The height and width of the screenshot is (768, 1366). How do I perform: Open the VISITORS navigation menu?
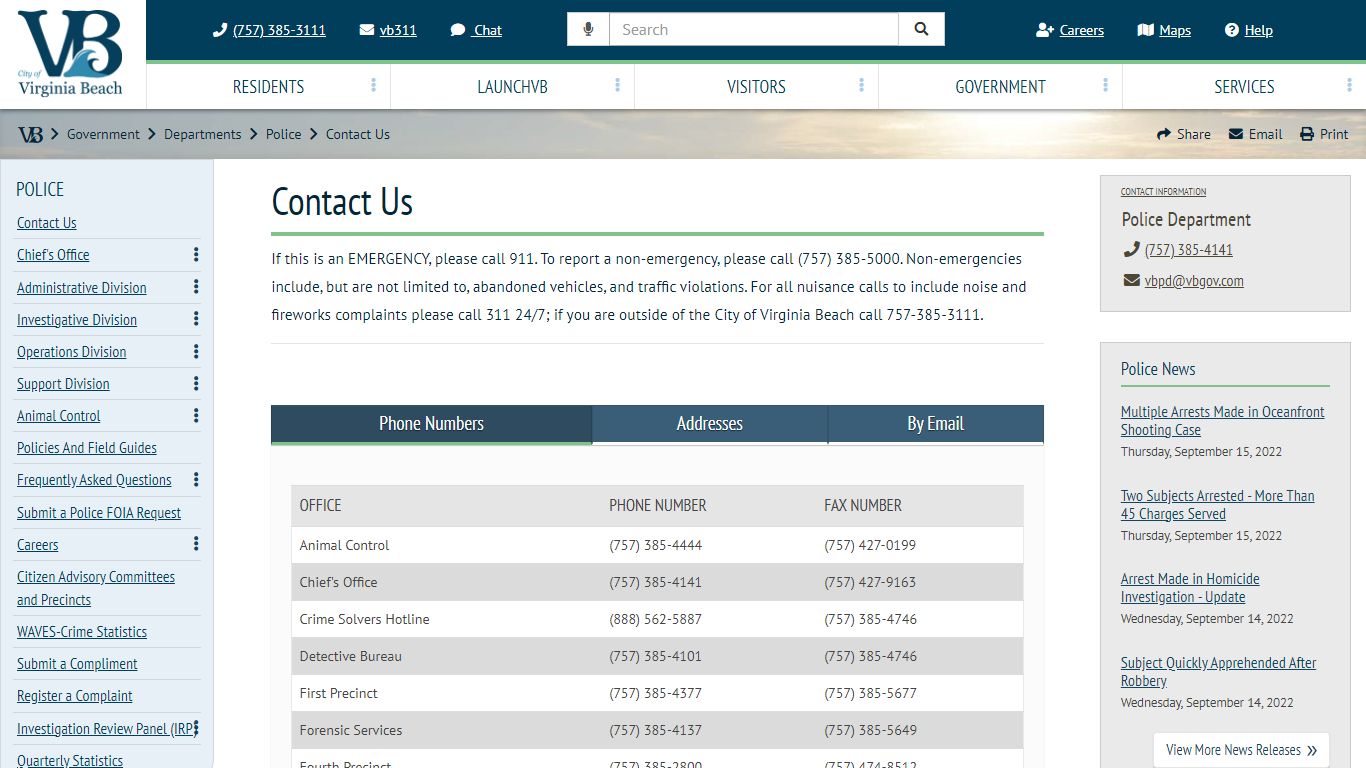[x=756, y=87]
